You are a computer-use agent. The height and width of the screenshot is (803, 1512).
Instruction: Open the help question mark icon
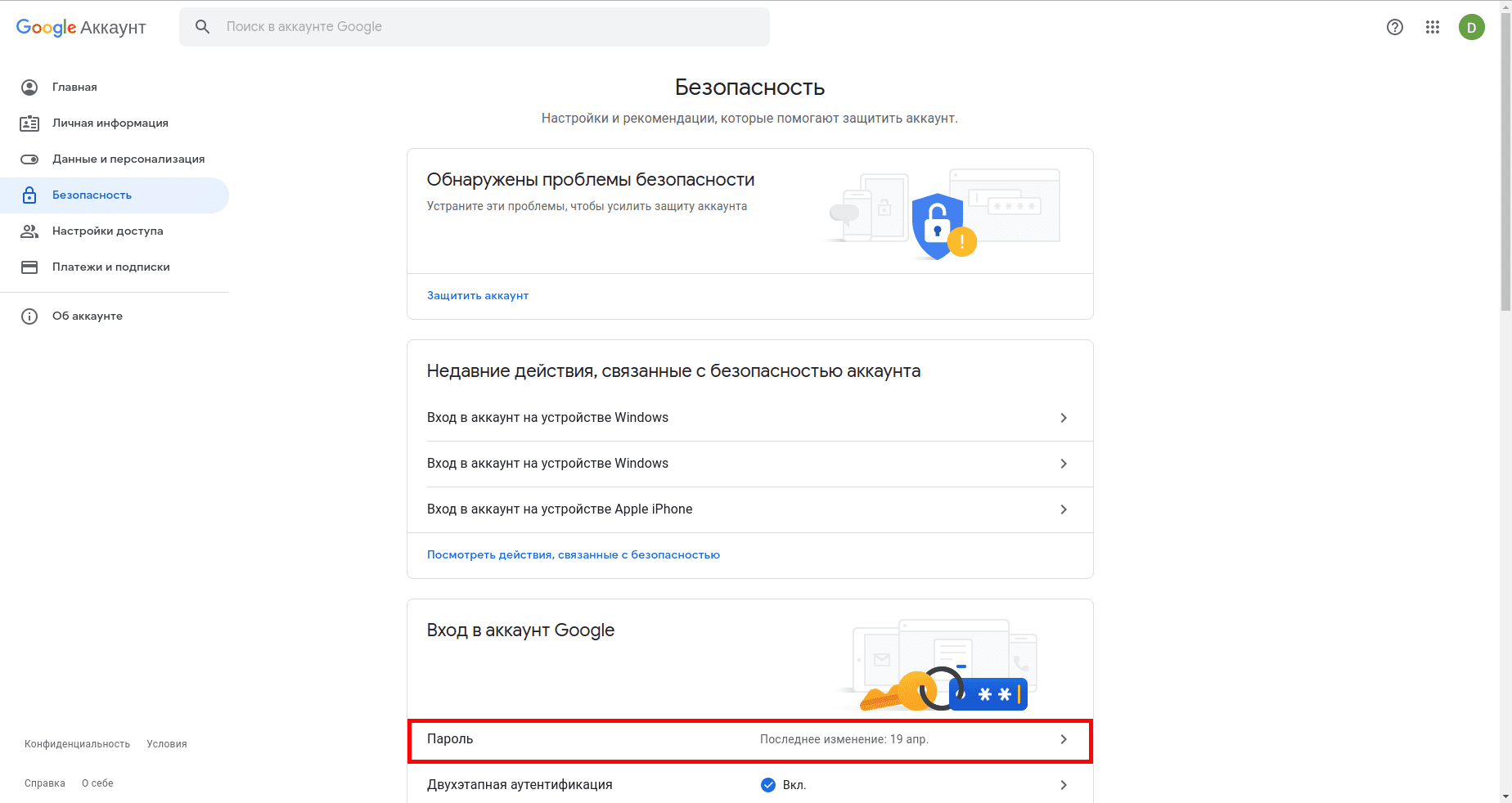pyautogui.click(x=1395, y=27)
